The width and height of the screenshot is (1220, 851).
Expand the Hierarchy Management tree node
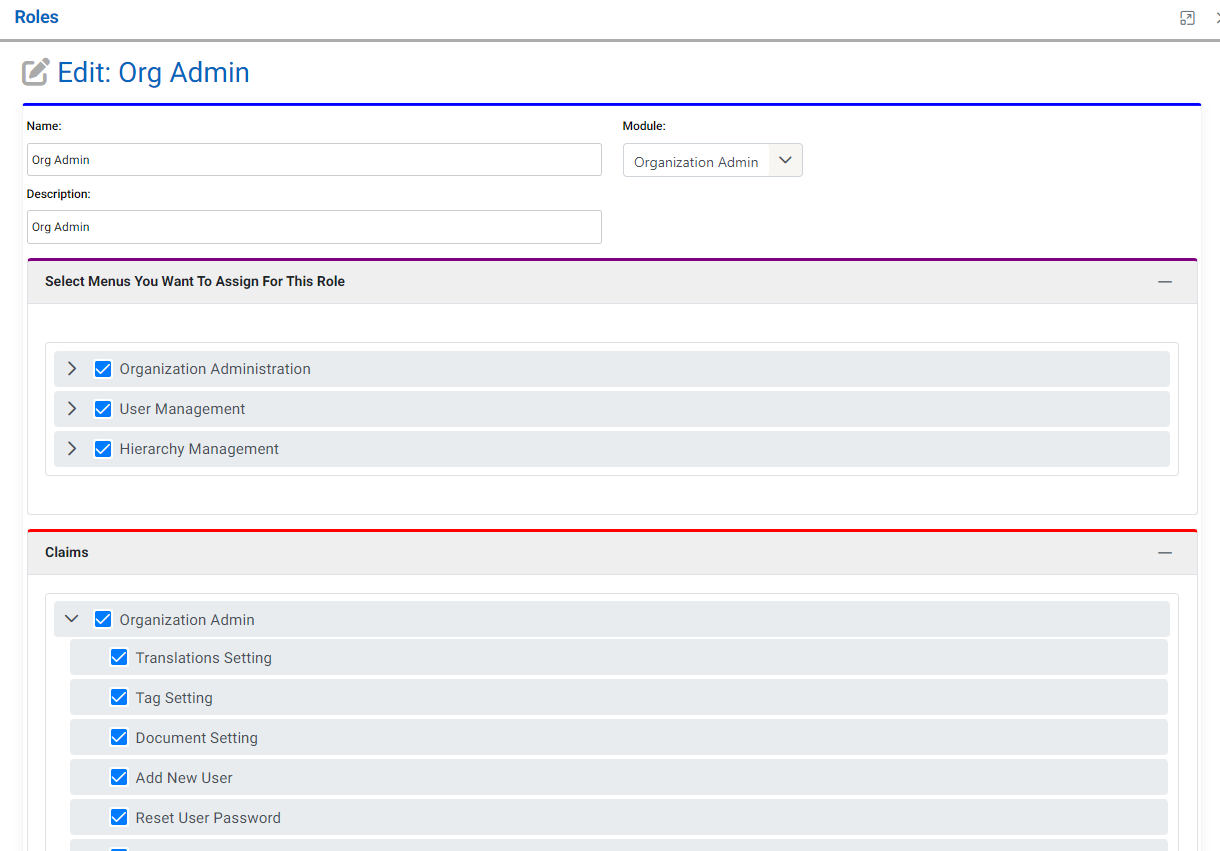pos(71,449)
